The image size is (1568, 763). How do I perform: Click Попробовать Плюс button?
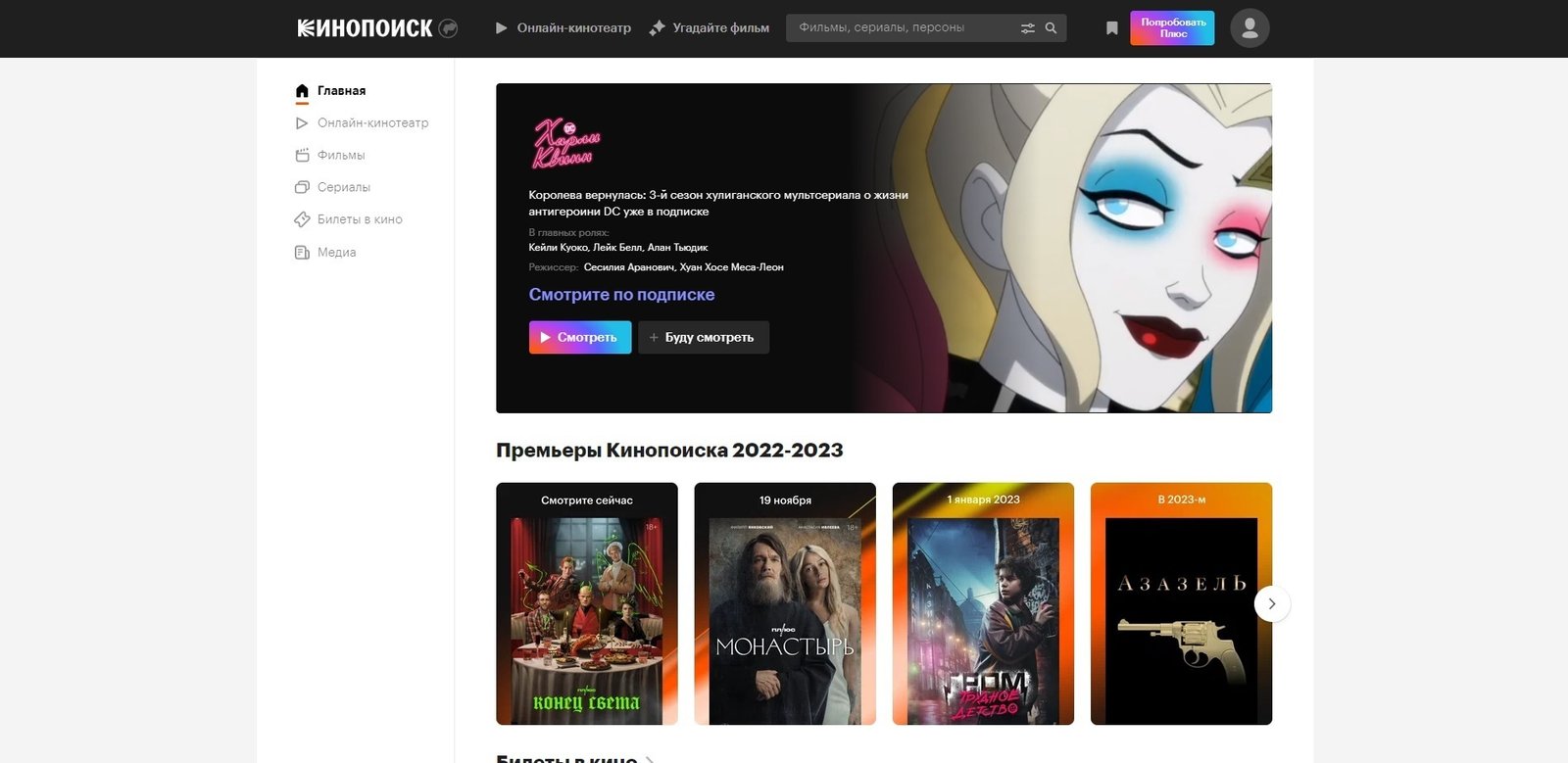tap(1172, 28)
